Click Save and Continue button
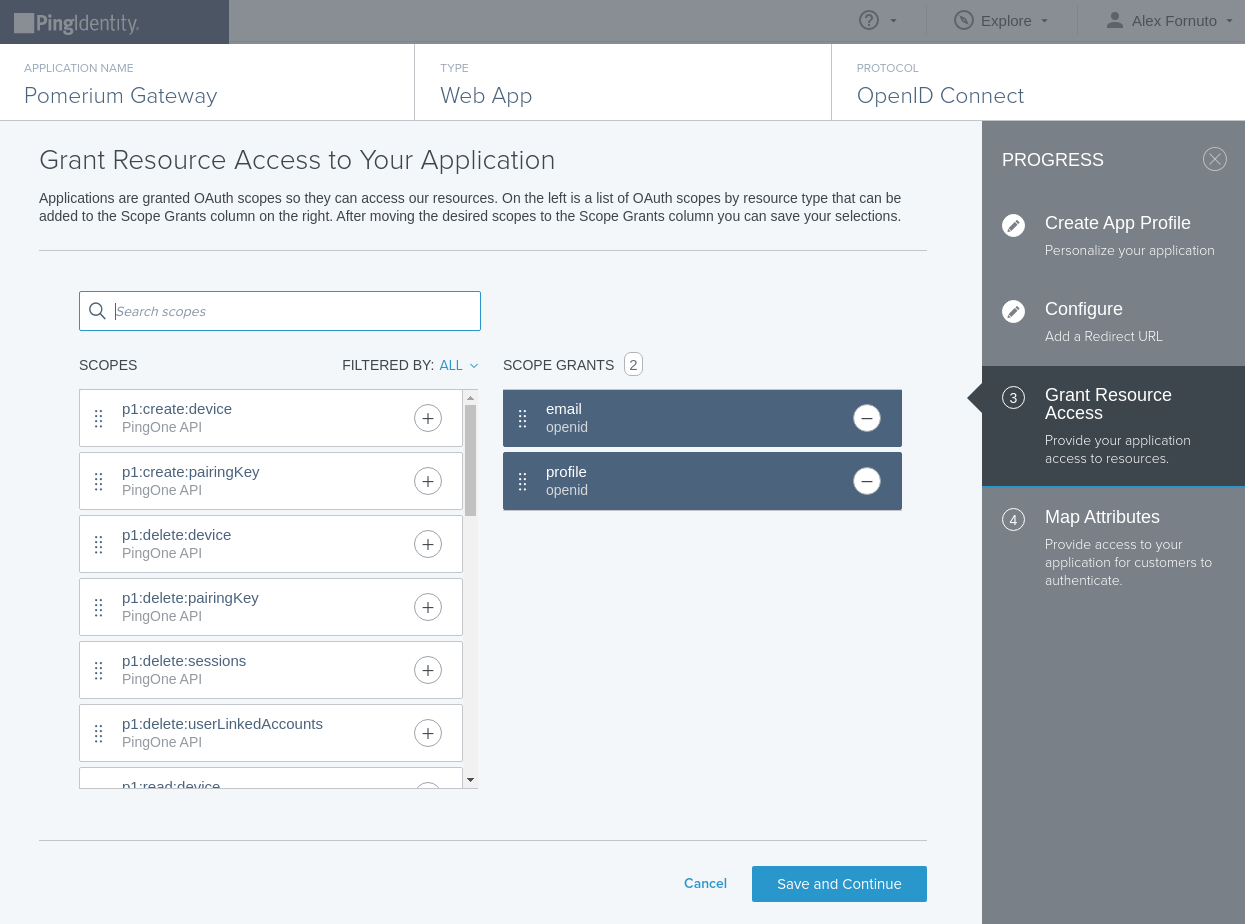The image size is (1245, 924). tap(839, 884)
